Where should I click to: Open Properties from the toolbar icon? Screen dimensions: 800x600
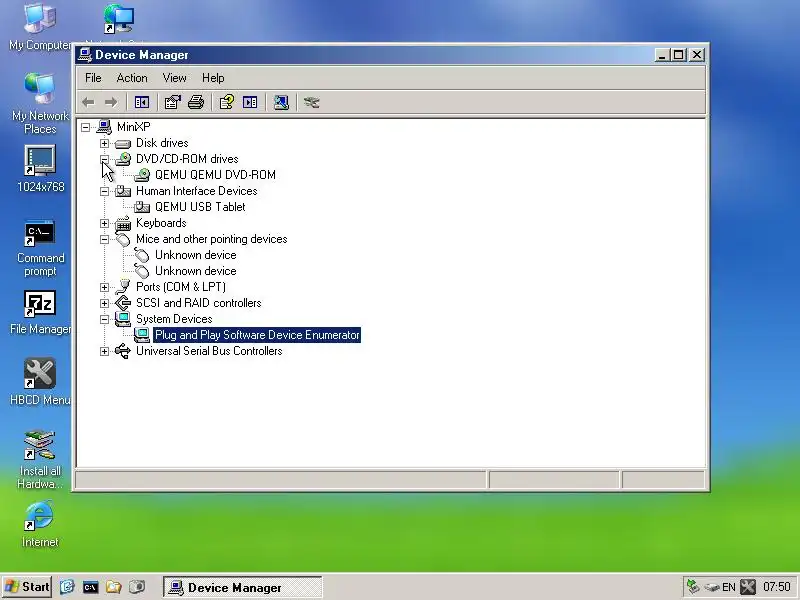172,103
